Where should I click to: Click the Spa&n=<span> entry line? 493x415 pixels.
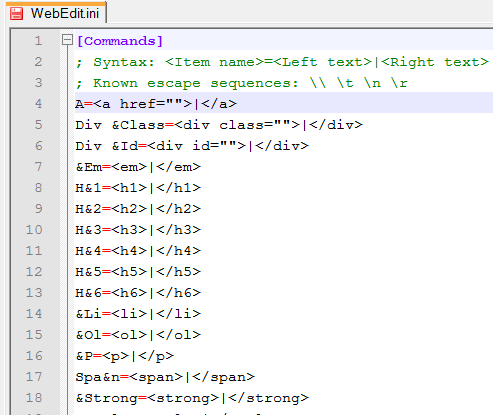pyautogui.click(x=165, y=377)
